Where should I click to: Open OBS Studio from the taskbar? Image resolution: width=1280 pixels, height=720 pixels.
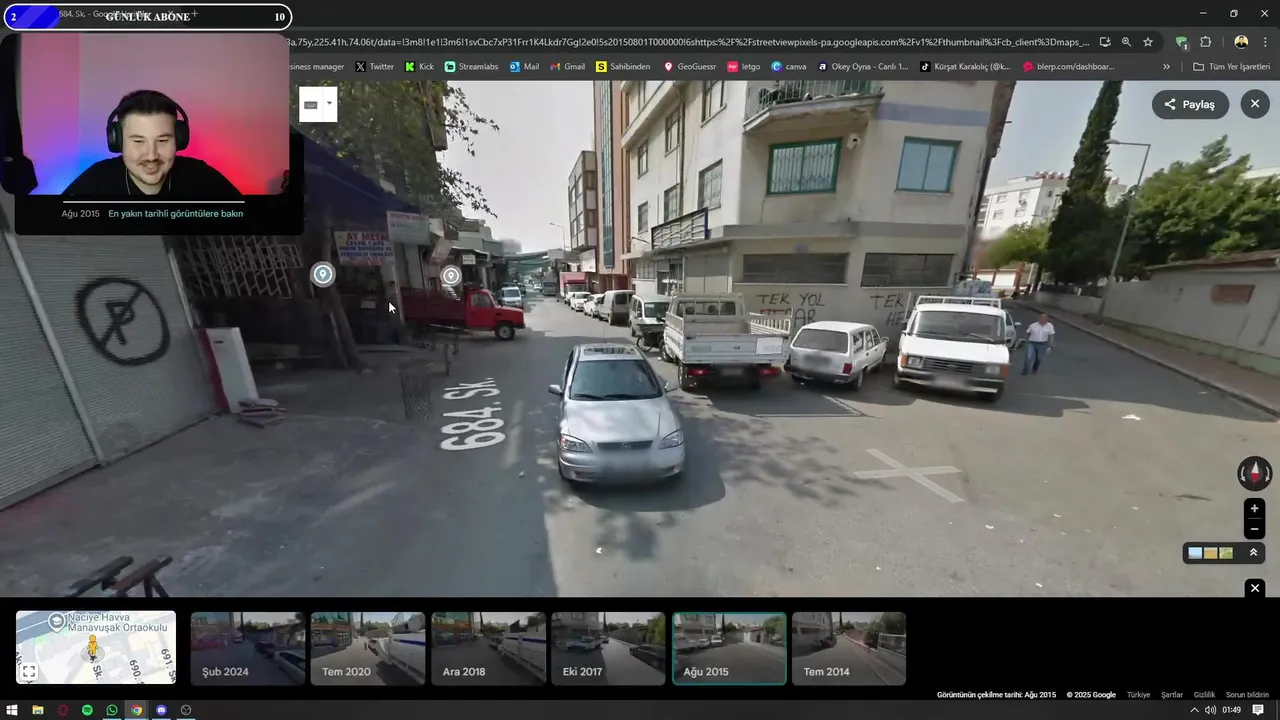(x=186, y=710)
